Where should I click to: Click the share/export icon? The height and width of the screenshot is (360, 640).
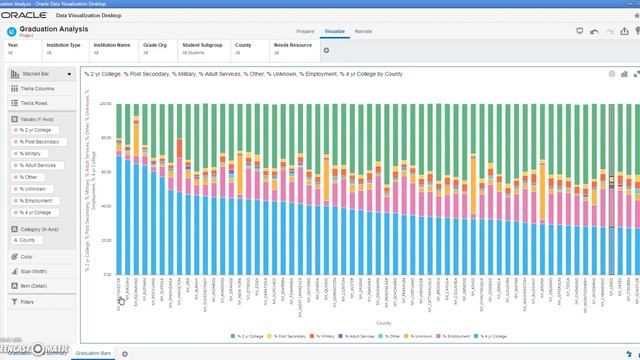(624, 31)
